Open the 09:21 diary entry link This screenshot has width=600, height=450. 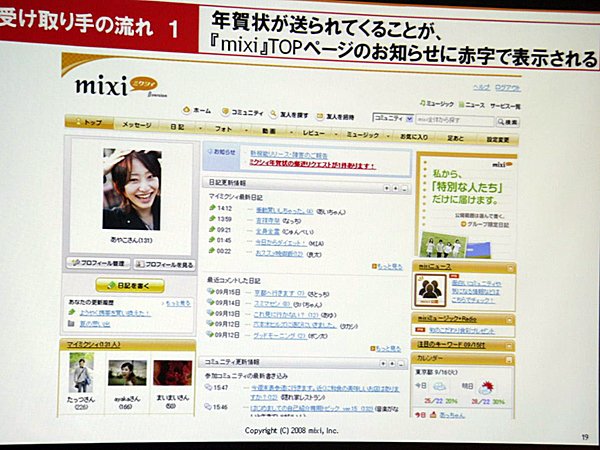pyautogui.click(x=267, y=232)
